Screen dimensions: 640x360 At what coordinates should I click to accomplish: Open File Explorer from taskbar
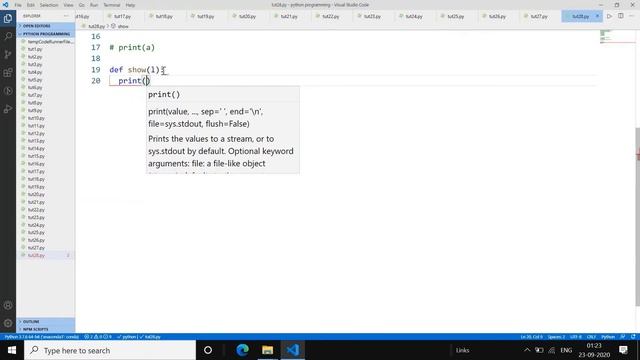point(267,350)
